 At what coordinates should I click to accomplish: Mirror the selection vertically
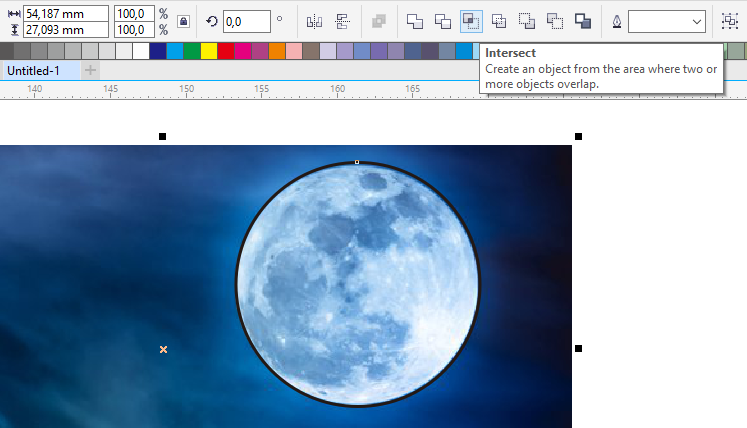(x=342, y=21)
